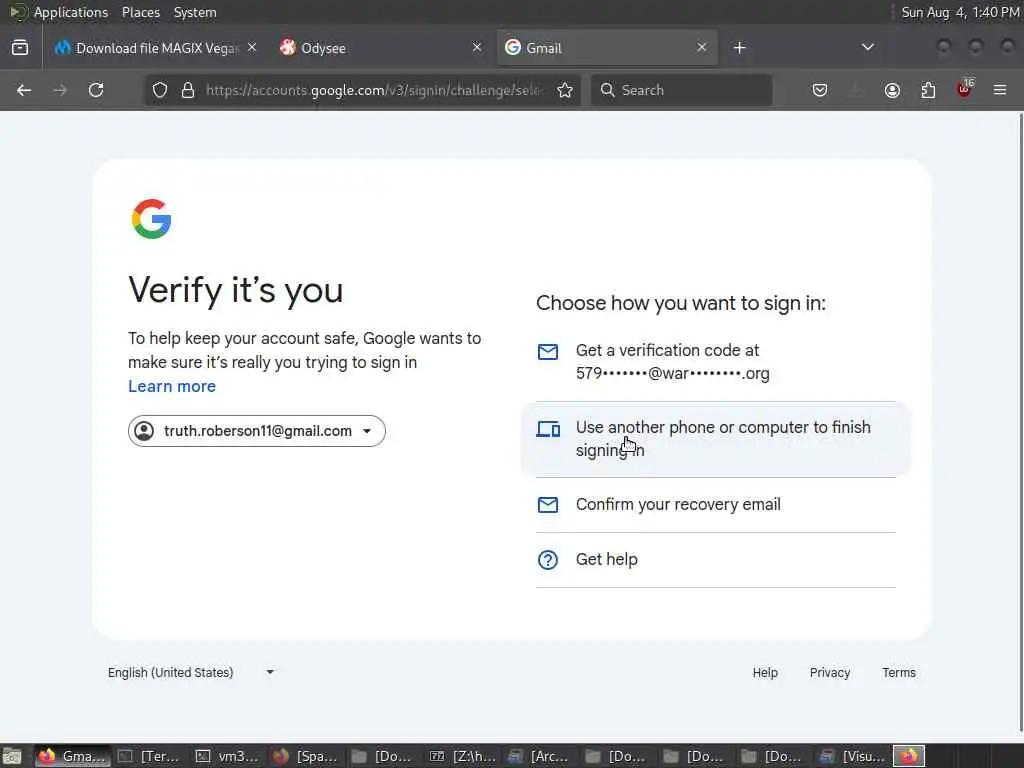Click the Firefox View icon left of tabs
The width and height of the screenshot is (1024, 768).
20,48
